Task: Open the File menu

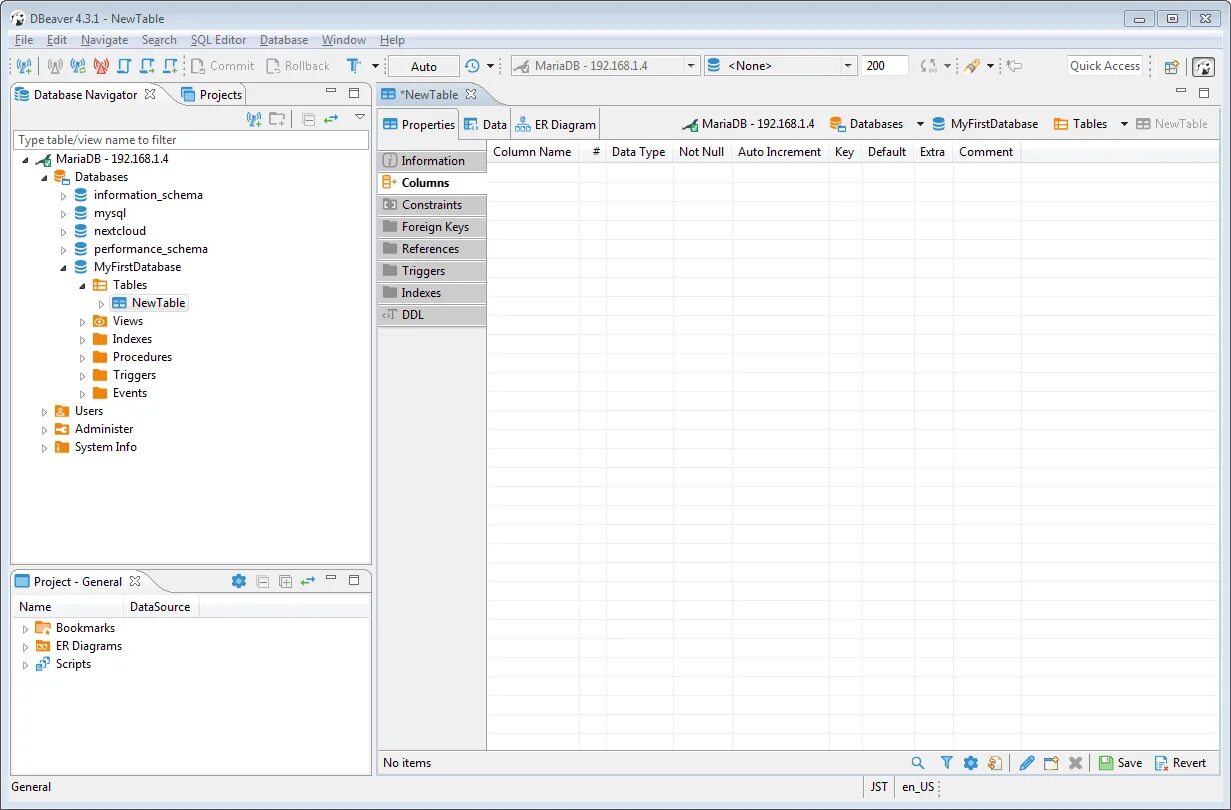Action: click(x=24, y=40)
